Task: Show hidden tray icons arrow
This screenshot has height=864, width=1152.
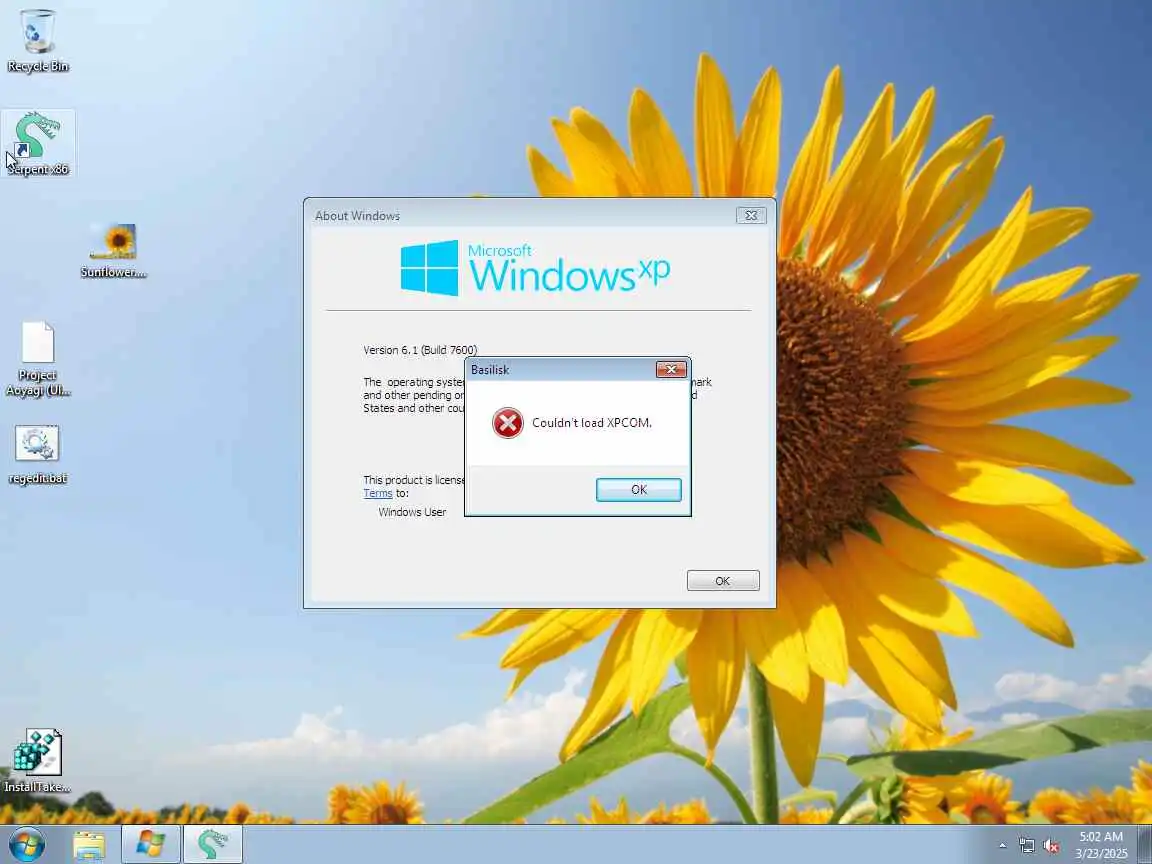Action: pyautogui.click(x=1002, y=846)
